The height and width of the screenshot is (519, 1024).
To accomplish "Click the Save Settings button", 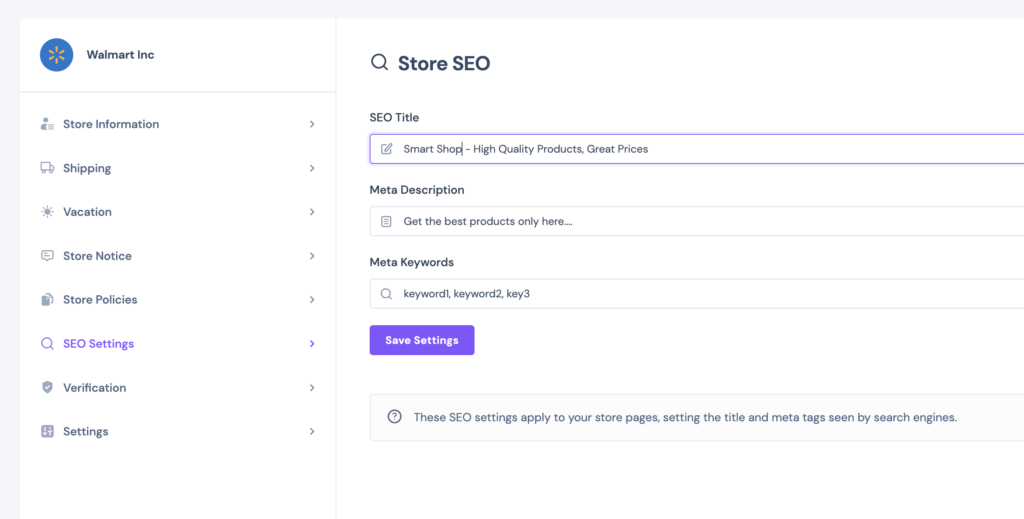I will [x=422, y=340].
